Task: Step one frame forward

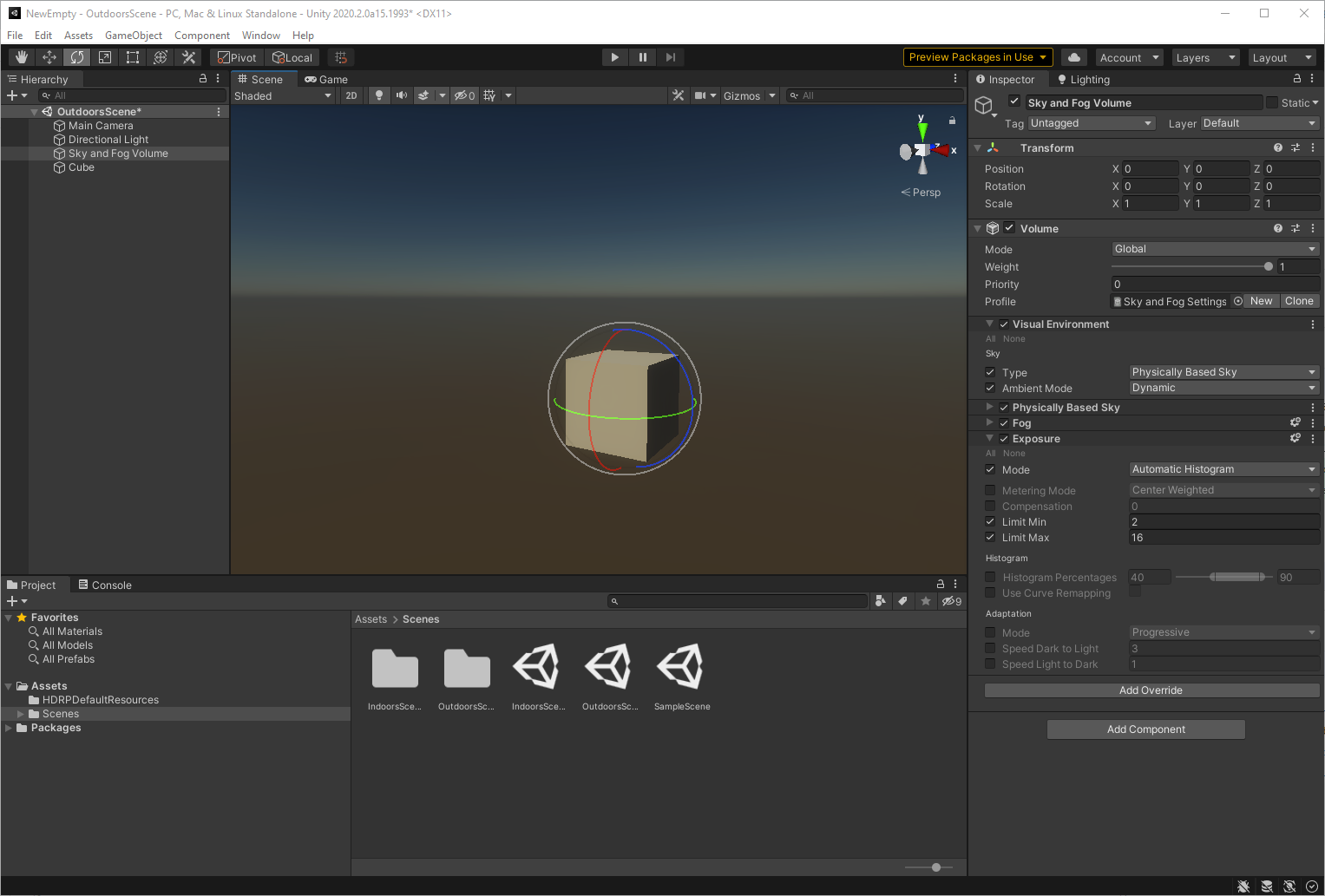Action: [671, 57]
